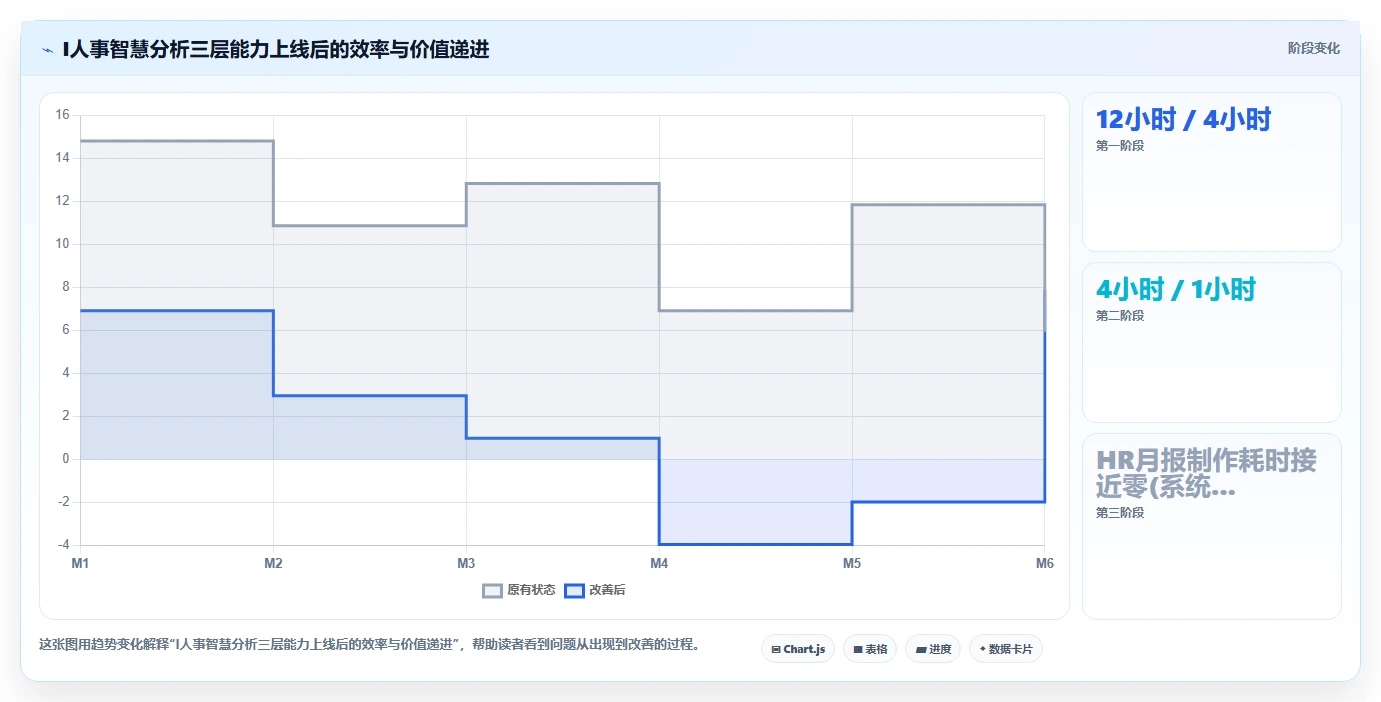Open the 12小时 / 4小时 first-stage card

(x=1211, y=172)
